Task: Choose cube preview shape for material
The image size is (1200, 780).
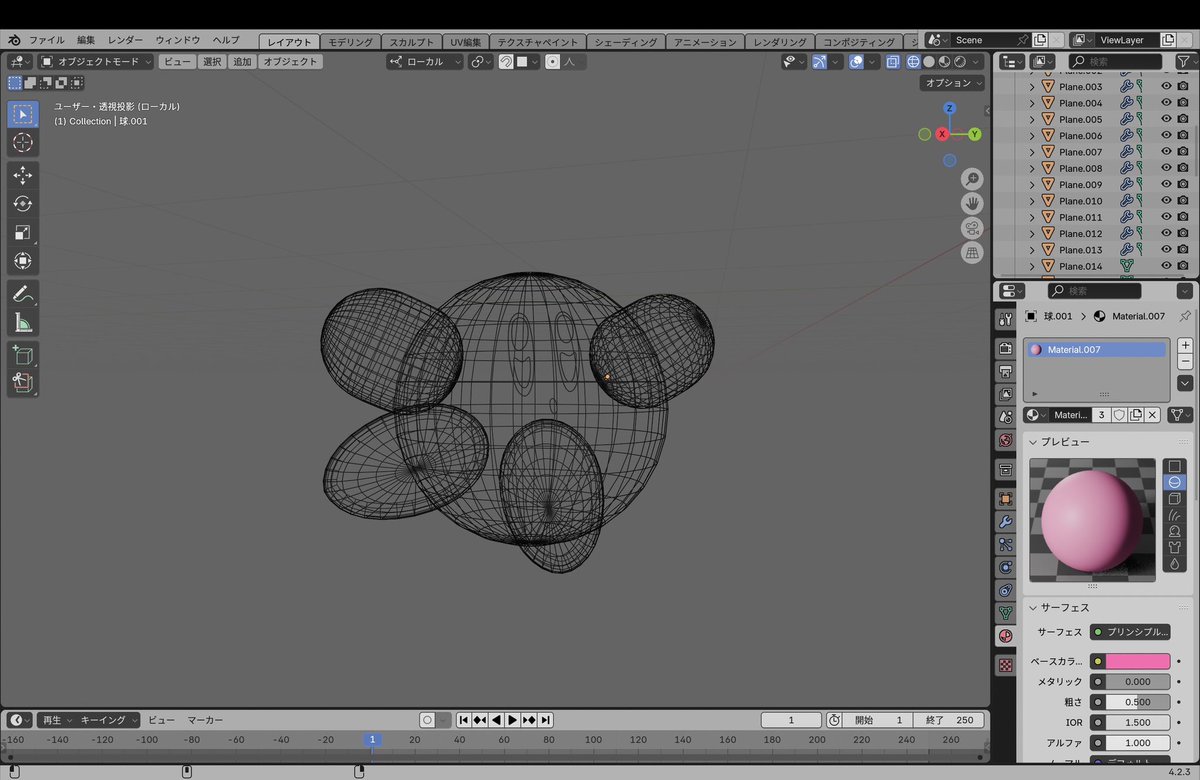Action: (1175, 498)
